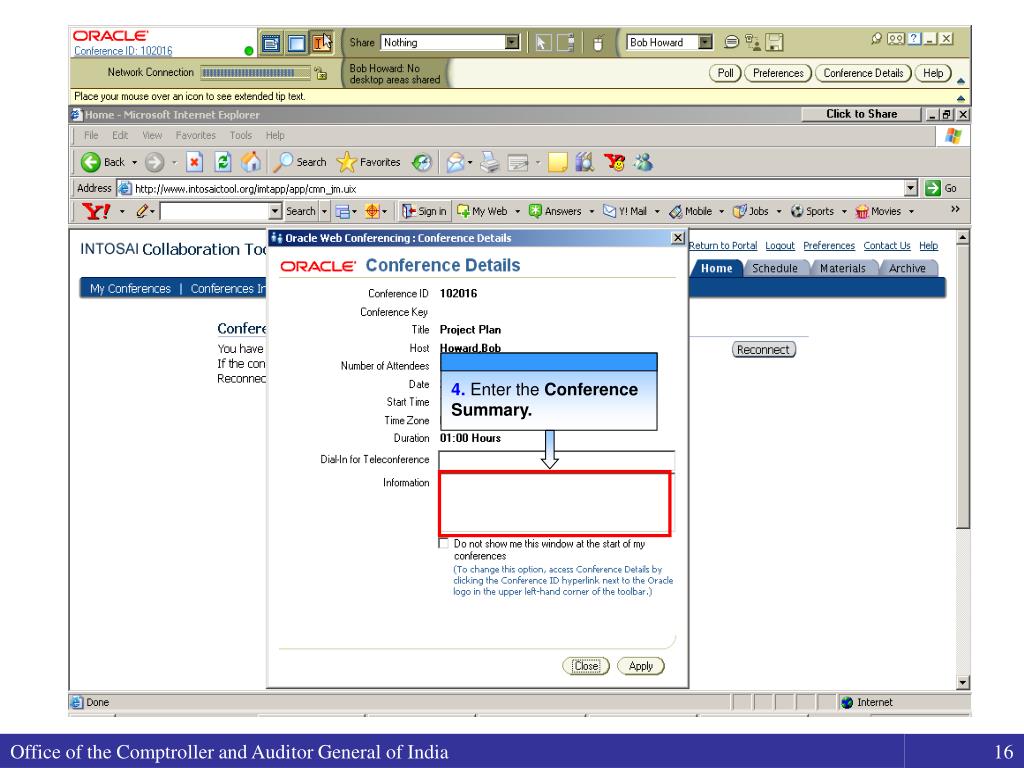The image size is (1024, 768).
Task: Click the Mail envelope toolbar icon
Action: point(456,162)
